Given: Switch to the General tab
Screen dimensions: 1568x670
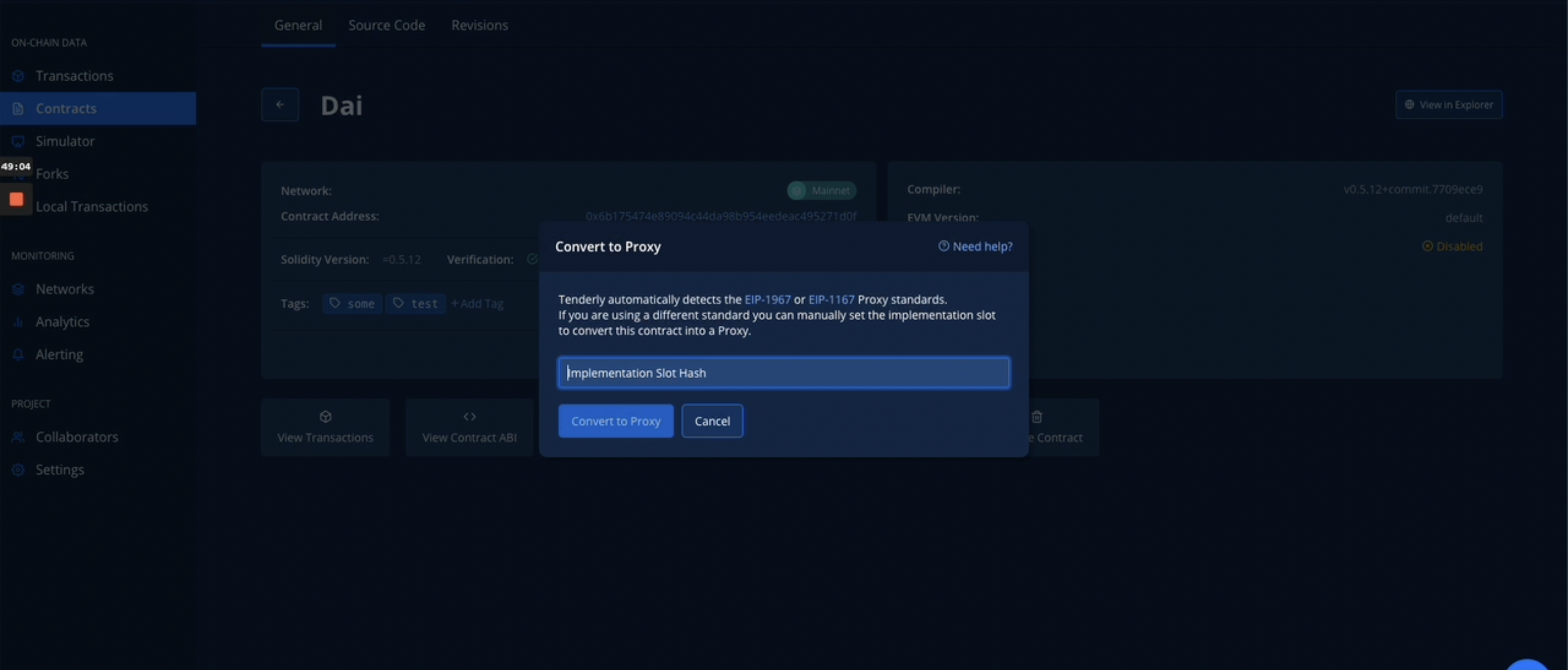Looking at the screenshot, I should tap(298, 25).
